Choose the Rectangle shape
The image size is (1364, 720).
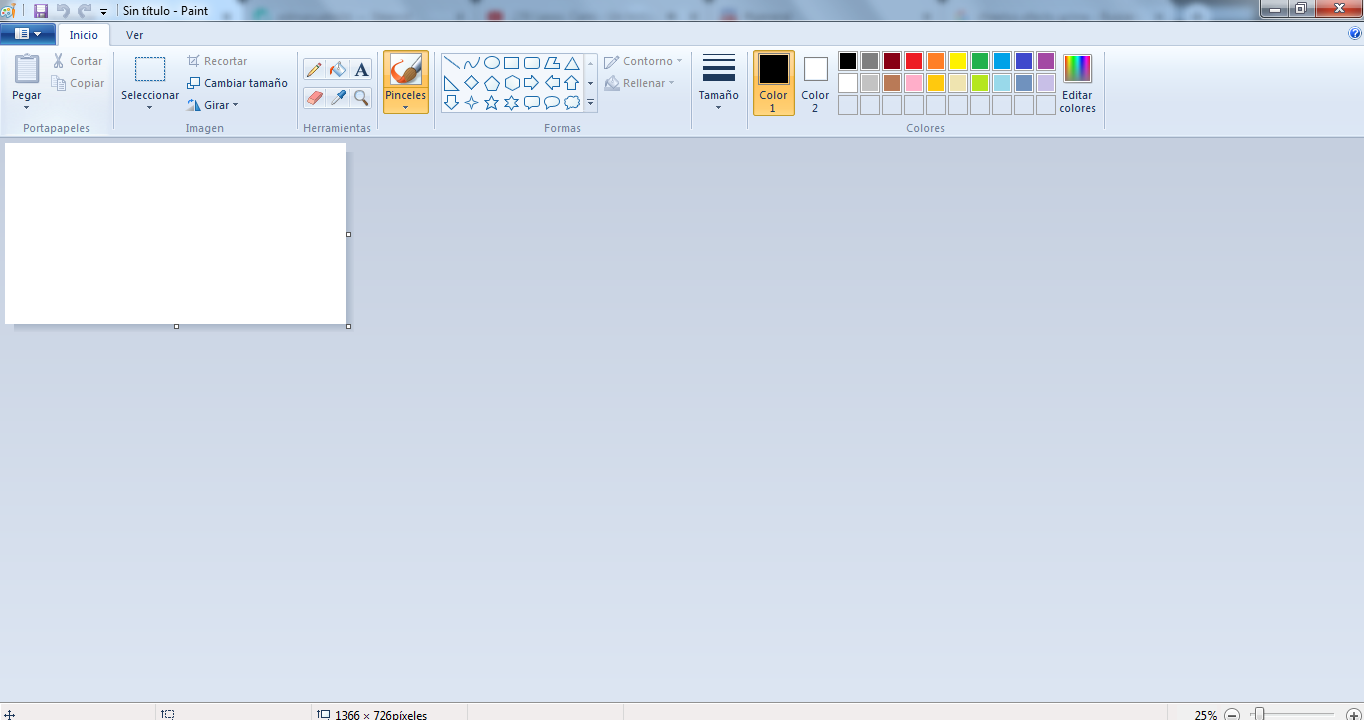coord(512,63)
